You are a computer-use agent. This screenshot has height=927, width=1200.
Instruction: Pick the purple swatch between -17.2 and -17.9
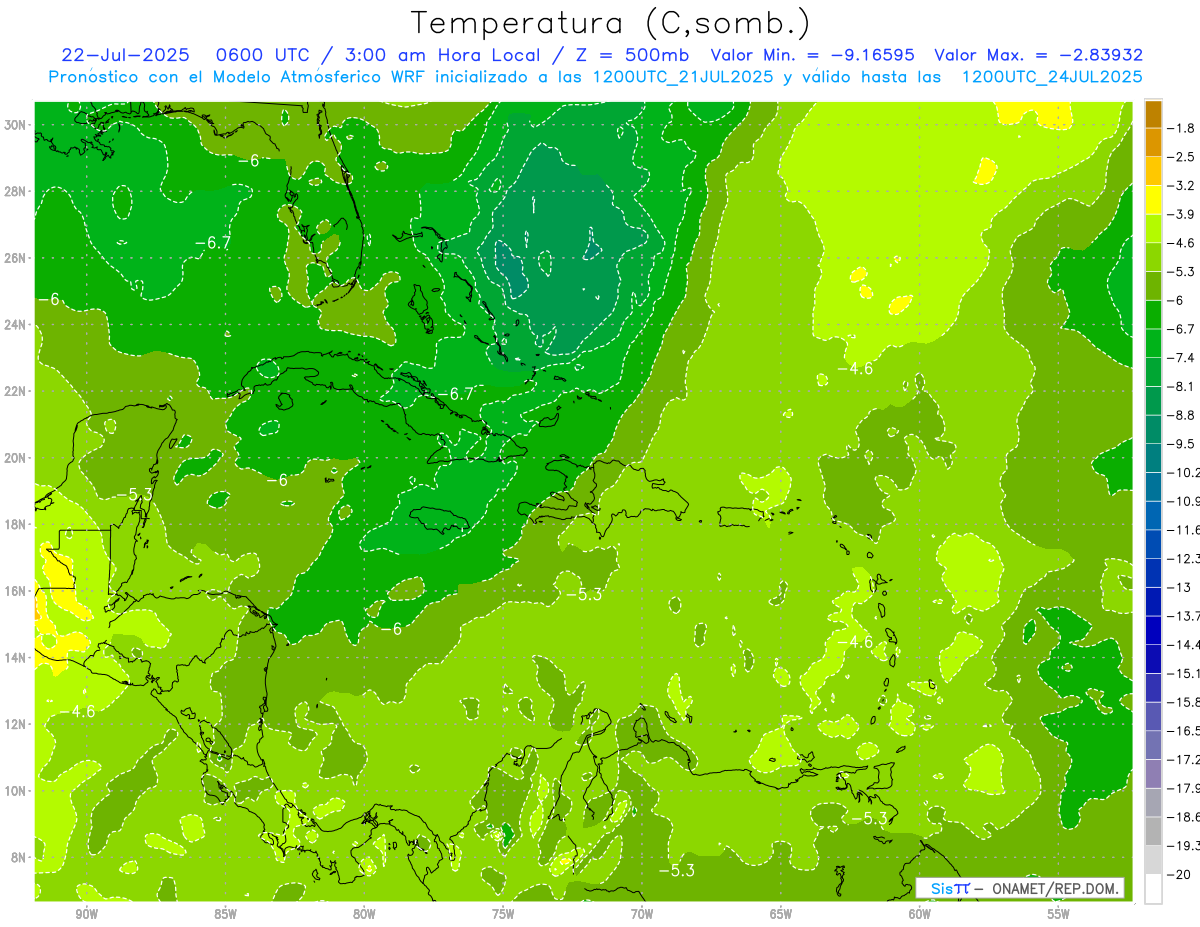tap(1153, 774)
